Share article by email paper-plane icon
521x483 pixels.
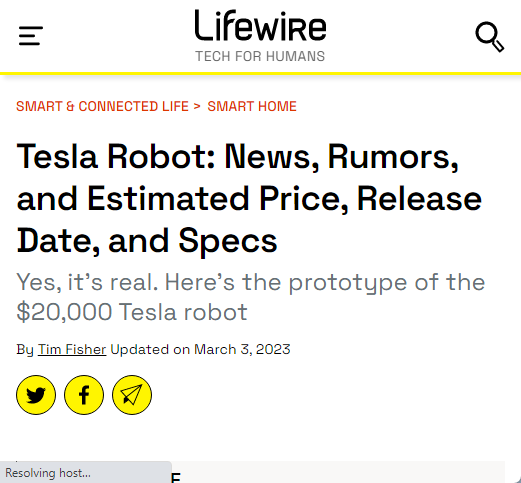coord(132,395)
